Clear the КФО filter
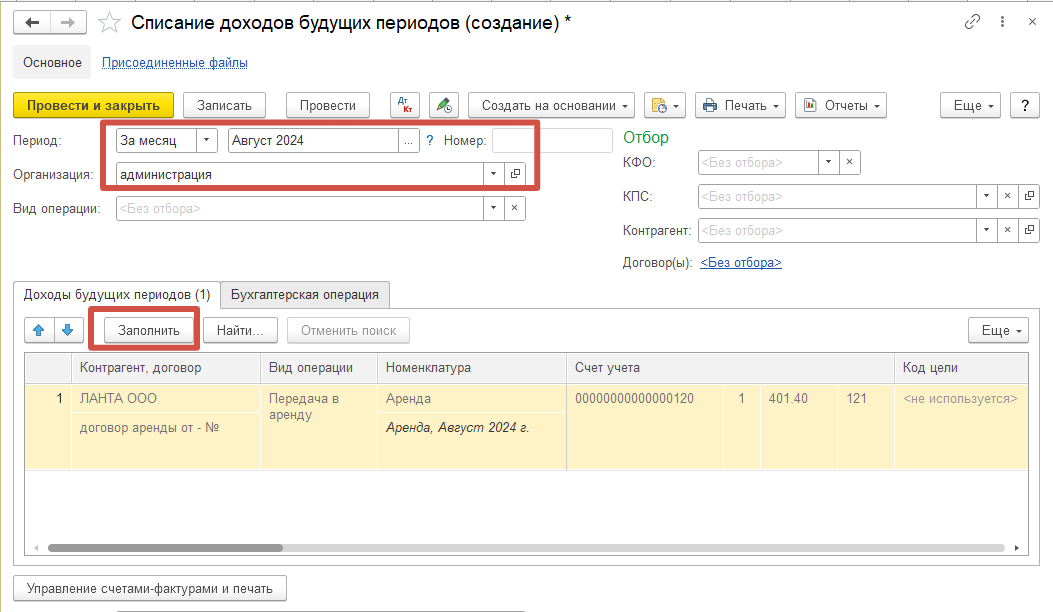This screenshot has width=1053, height=612. (x=850, y=162)
